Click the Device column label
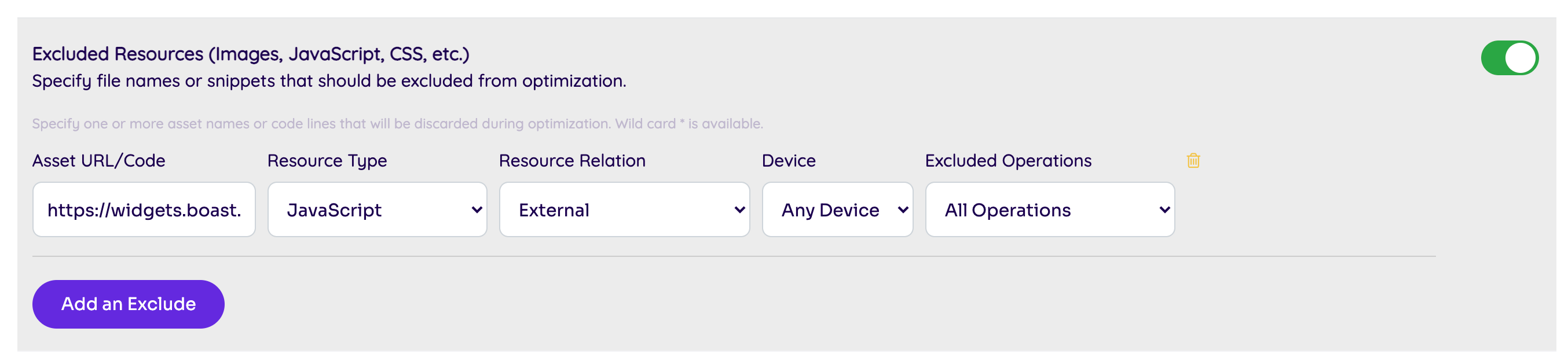This screenshot has width=1568, height=361. click(788, 160)
